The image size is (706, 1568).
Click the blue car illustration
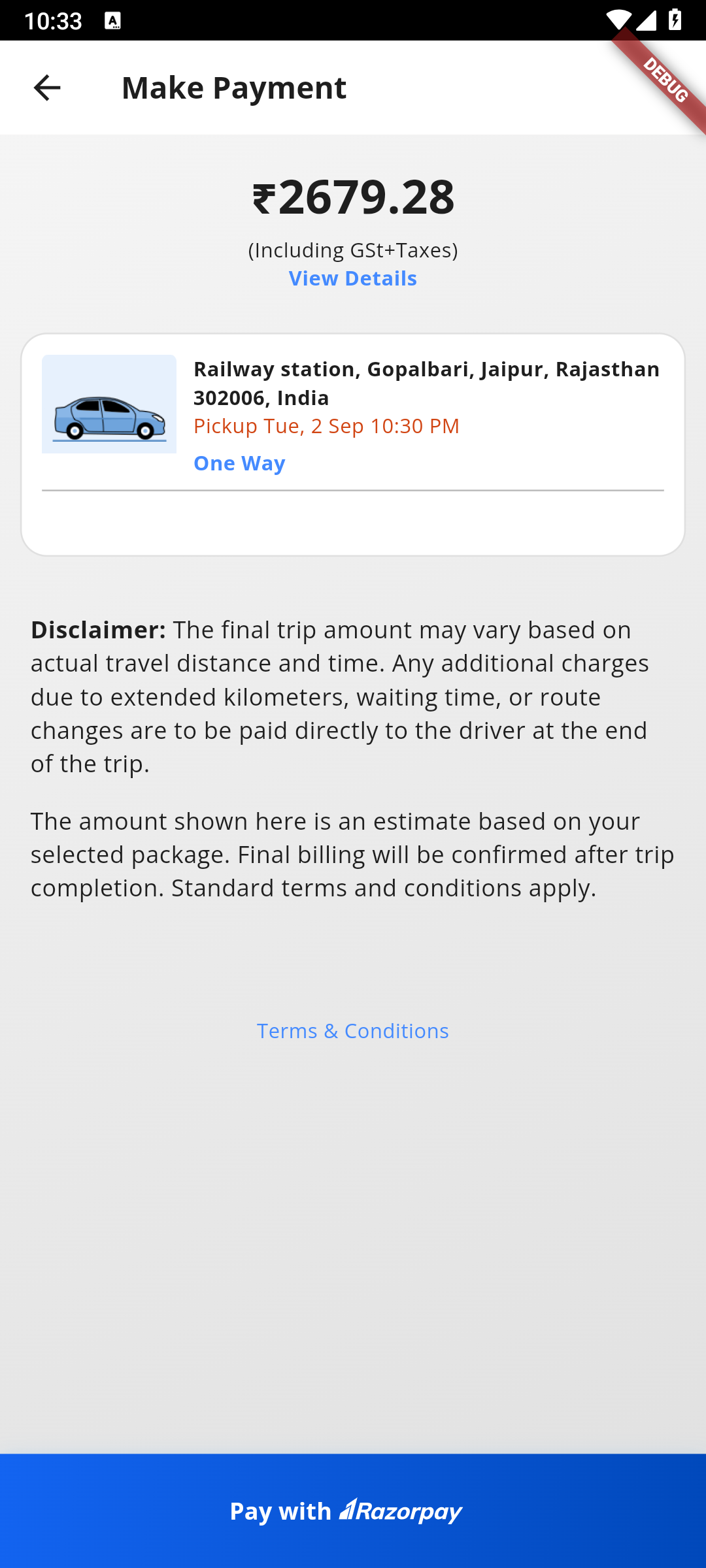tap(109, 404)
